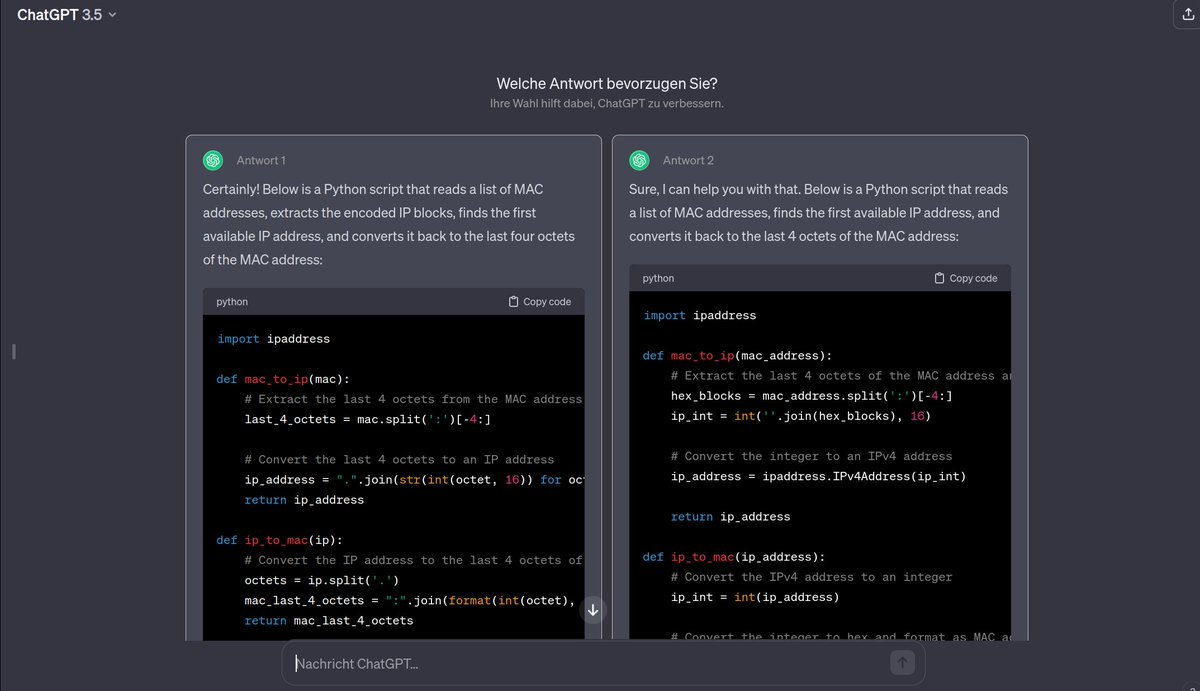Open the ChatGPT 3.5 model dropdown
The image size is (1200, 691).
(x=66, y=15)
